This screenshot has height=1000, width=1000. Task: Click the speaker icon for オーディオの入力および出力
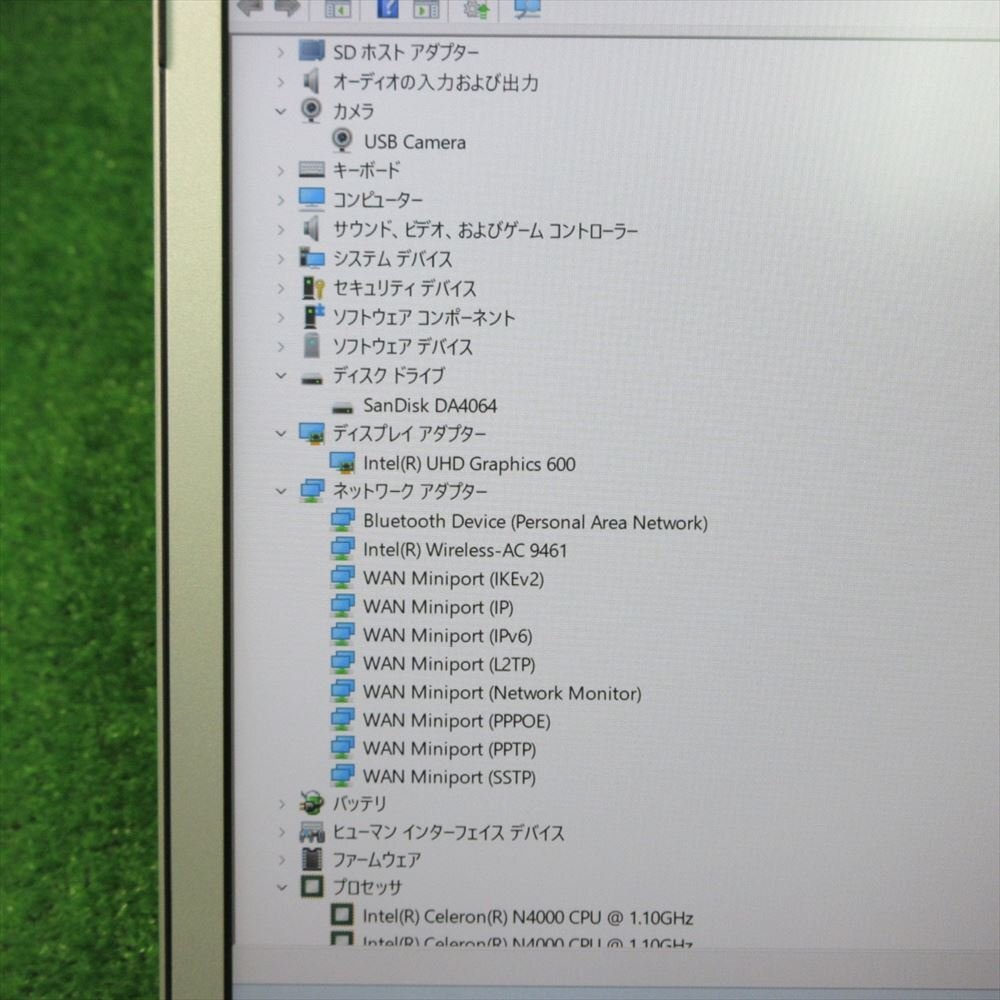[311, 81]
